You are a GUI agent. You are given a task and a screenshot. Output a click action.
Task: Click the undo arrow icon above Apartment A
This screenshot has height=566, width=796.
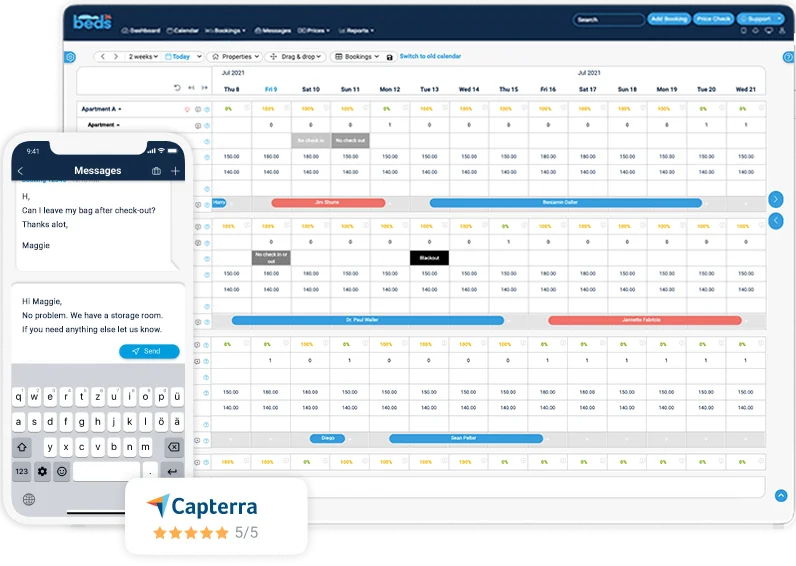coord(177,88)
